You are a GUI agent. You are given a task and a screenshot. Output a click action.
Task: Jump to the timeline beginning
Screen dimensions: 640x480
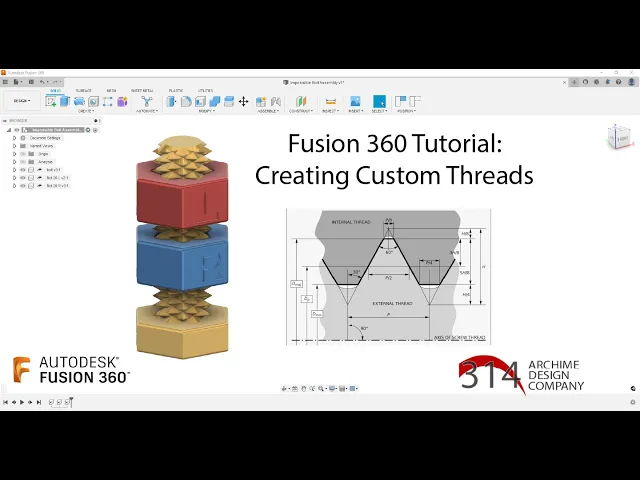[5, 402]
